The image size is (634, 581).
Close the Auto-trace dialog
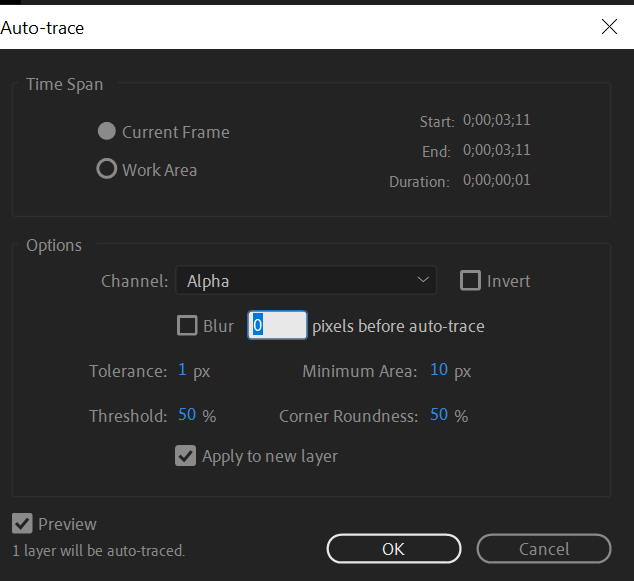tap(609, 27)
